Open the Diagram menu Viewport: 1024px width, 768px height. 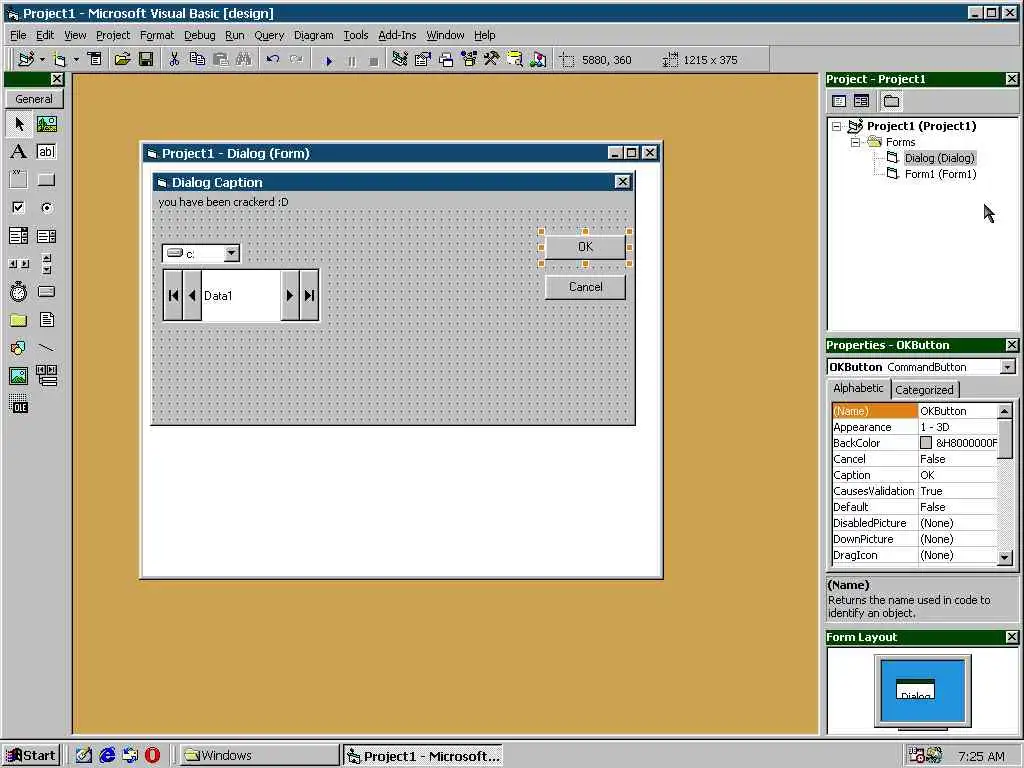click(313, 35)
